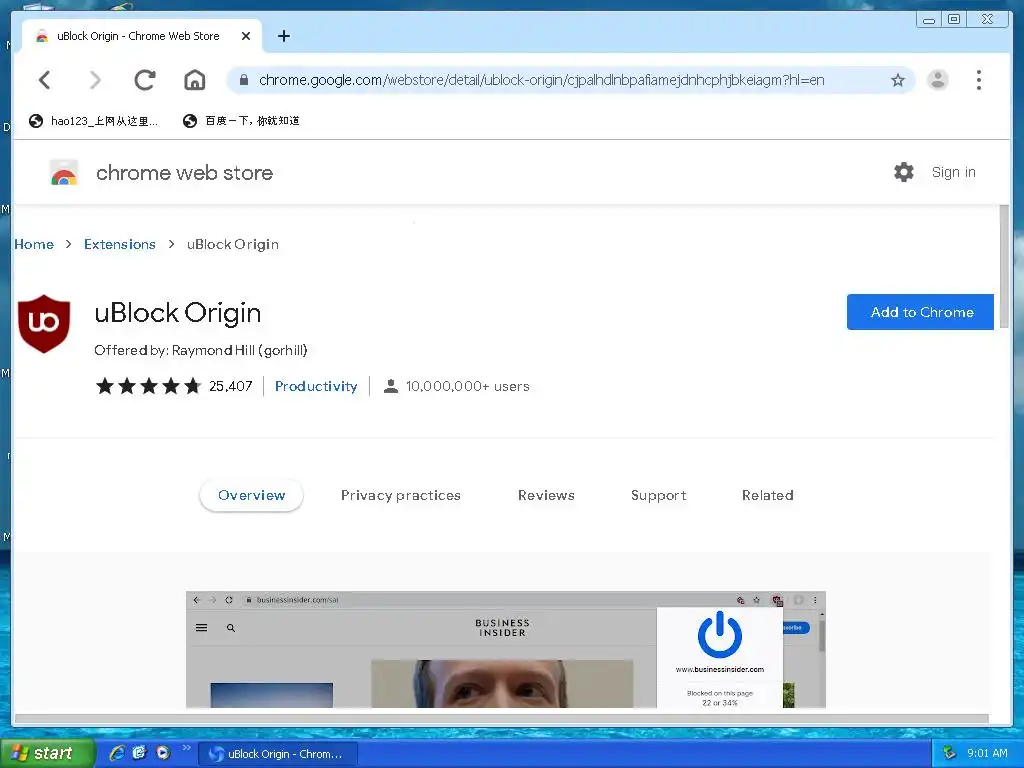The image size is (1024, 768).
Task: Reload the page with the refresh icon
Action: click(x=145, y=80)
